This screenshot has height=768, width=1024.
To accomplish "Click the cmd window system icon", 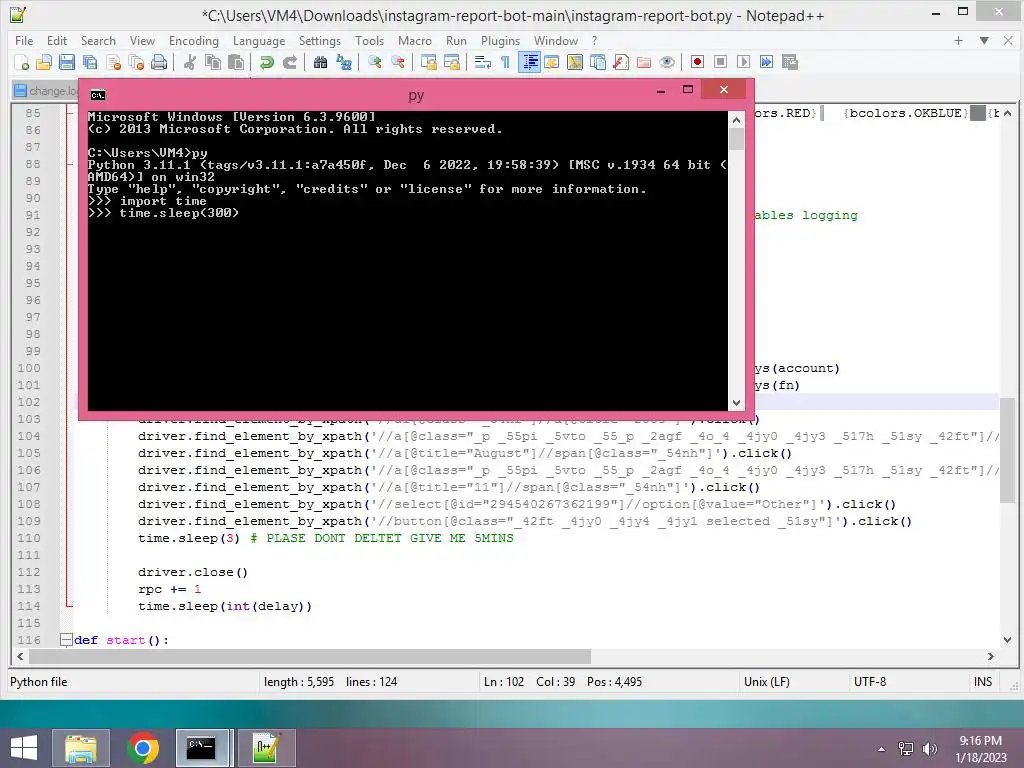I will pos(97,95).
